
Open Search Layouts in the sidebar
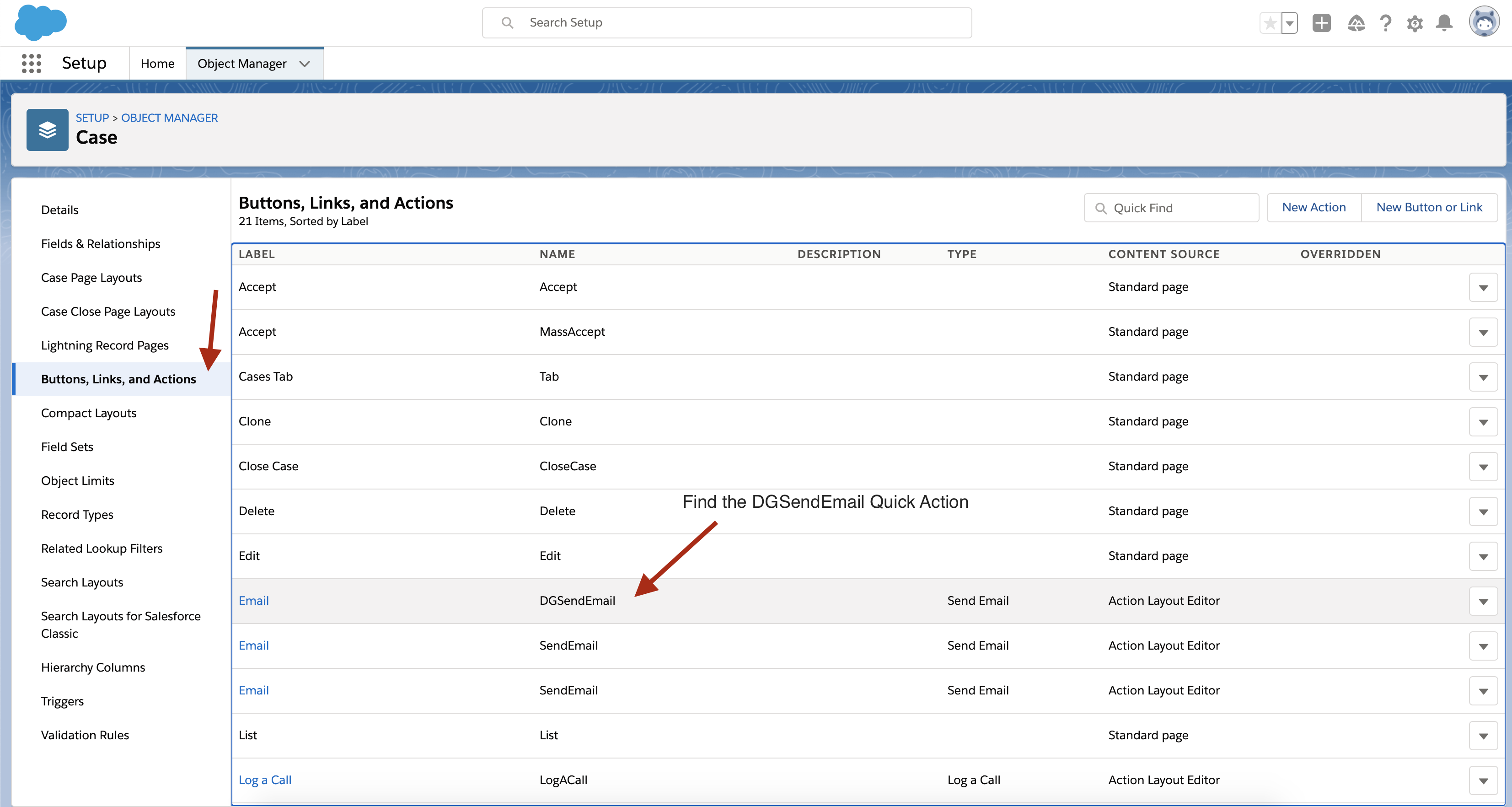[81, 583]
